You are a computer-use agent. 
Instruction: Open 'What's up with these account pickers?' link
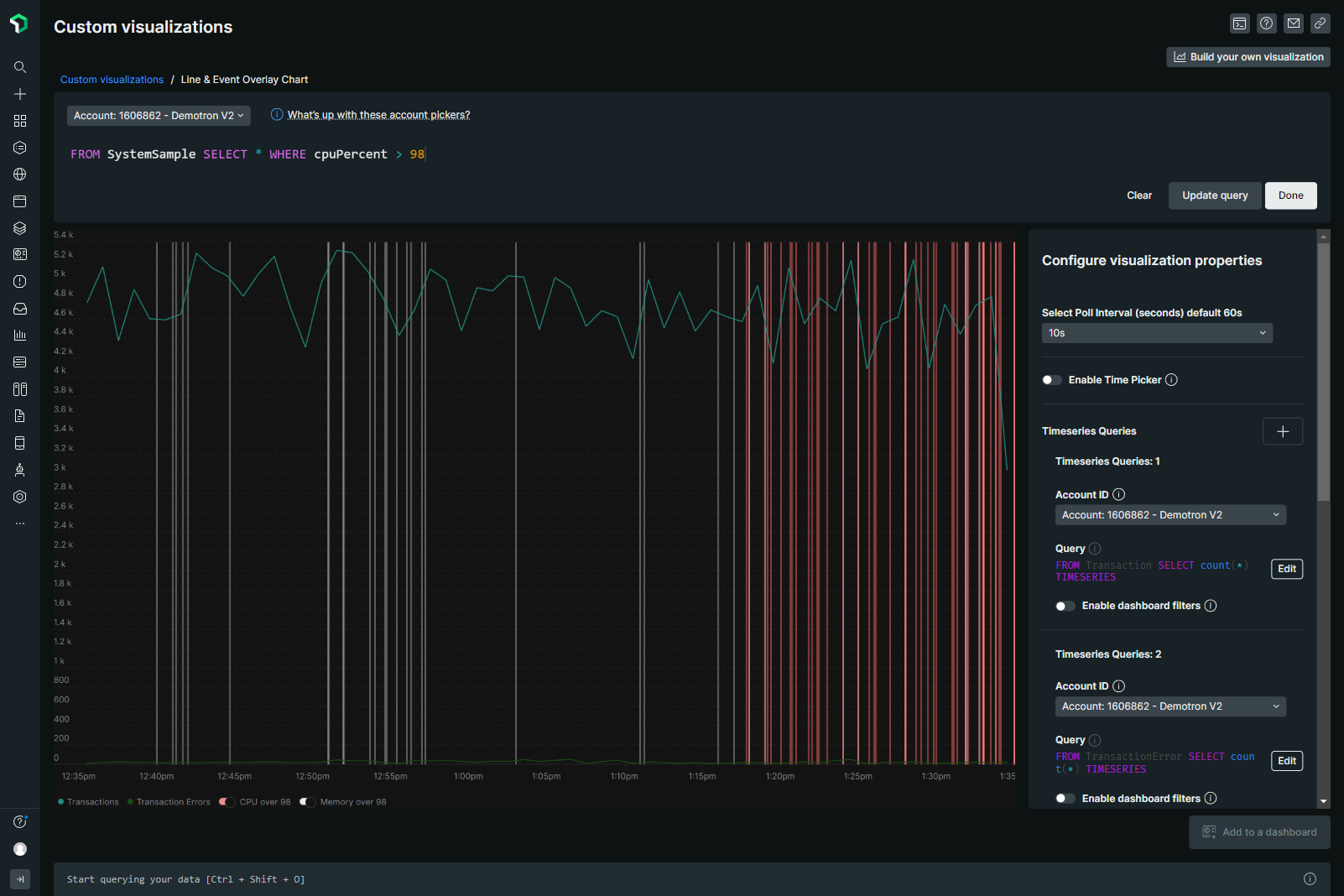(x=378, y=115)
